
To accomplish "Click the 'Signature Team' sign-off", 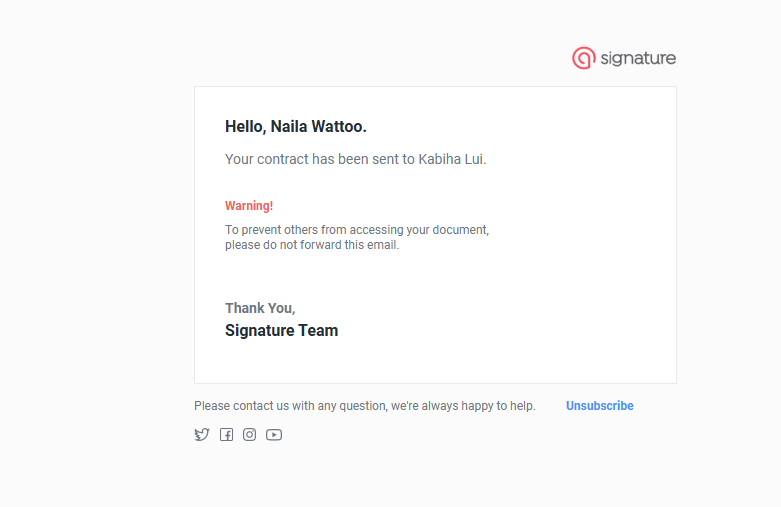I will pos(281,331).
